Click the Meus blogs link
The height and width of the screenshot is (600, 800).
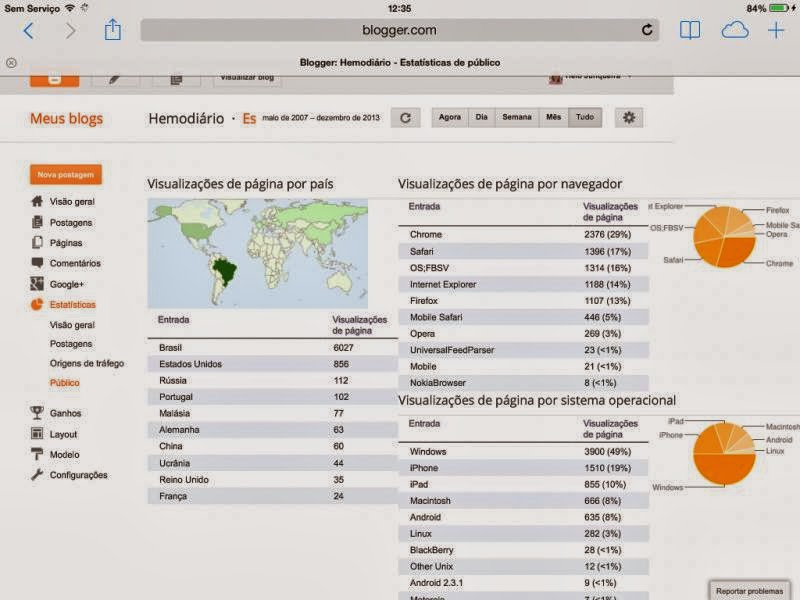tap(66, 119)
